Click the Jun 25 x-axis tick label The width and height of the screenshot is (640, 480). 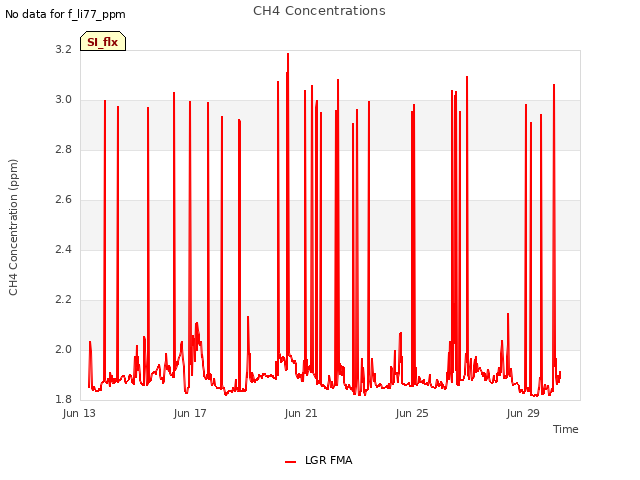coord(412,413)
